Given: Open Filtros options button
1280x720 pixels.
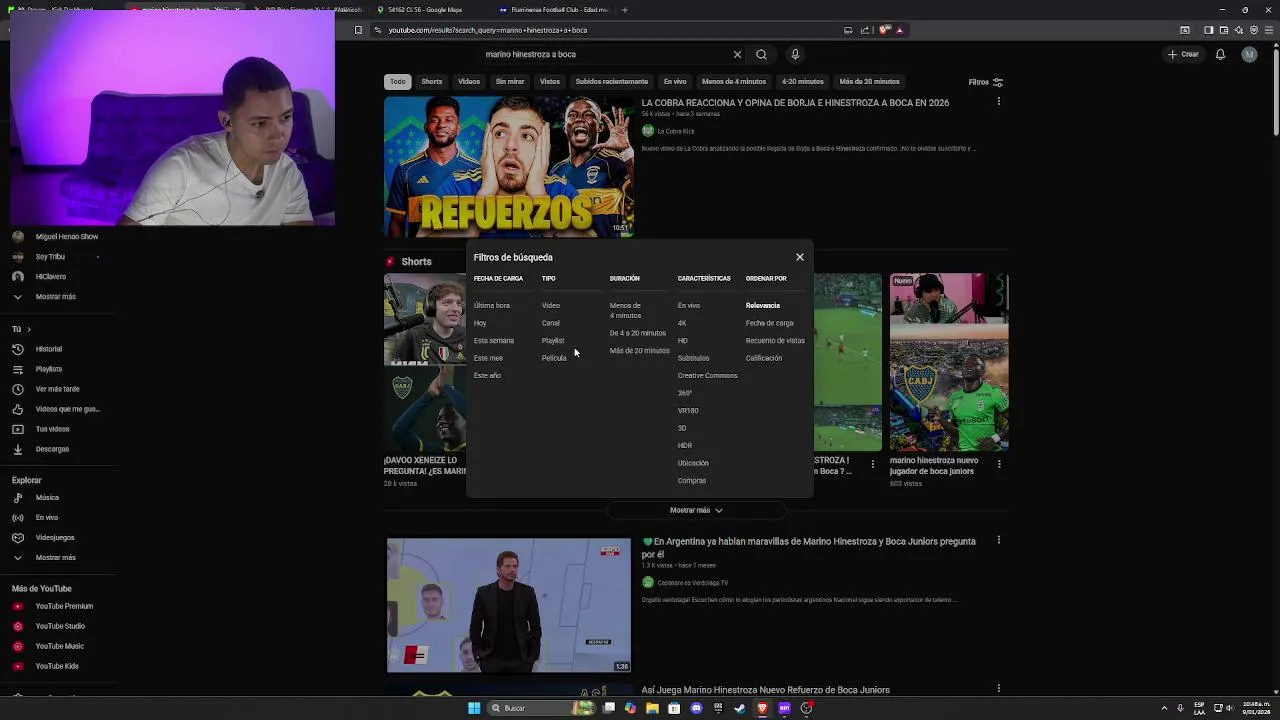Looking at the screenshot, I should [985, 82].
